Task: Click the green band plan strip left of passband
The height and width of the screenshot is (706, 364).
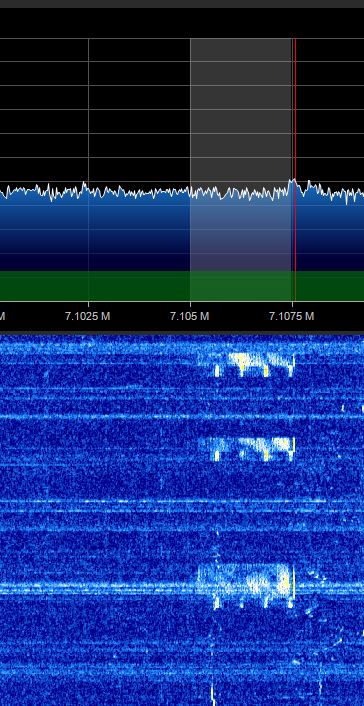Action: tap(95, 285)
